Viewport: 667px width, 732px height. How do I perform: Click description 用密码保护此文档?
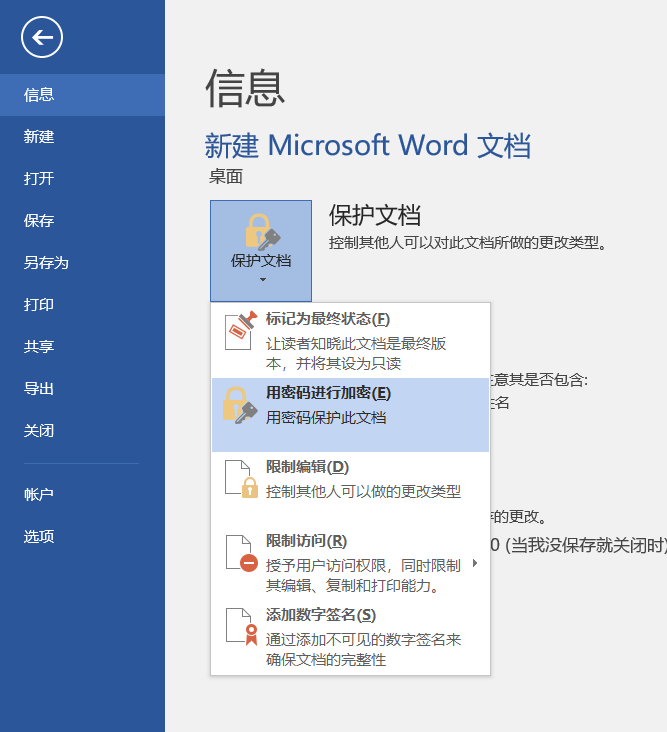pos(326,417)
